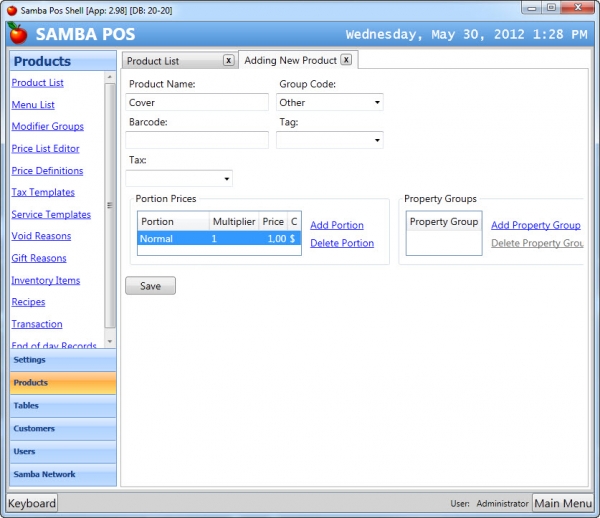Maximize the Samba POS window
This screenshot has width=600, height=518.
click(x=551, y=8)
